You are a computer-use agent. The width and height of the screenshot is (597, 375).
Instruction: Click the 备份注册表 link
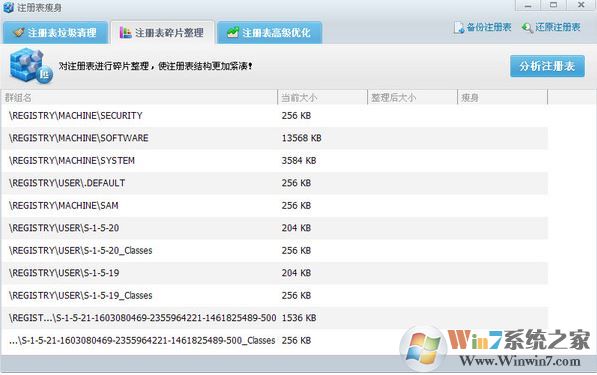click(x=489, y=27)
